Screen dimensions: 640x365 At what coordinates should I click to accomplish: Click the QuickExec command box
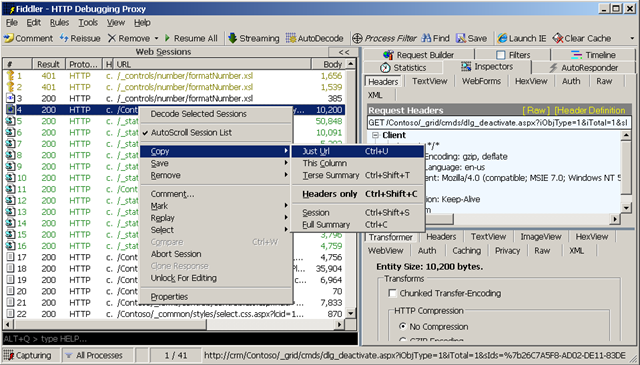coord(180,339)
